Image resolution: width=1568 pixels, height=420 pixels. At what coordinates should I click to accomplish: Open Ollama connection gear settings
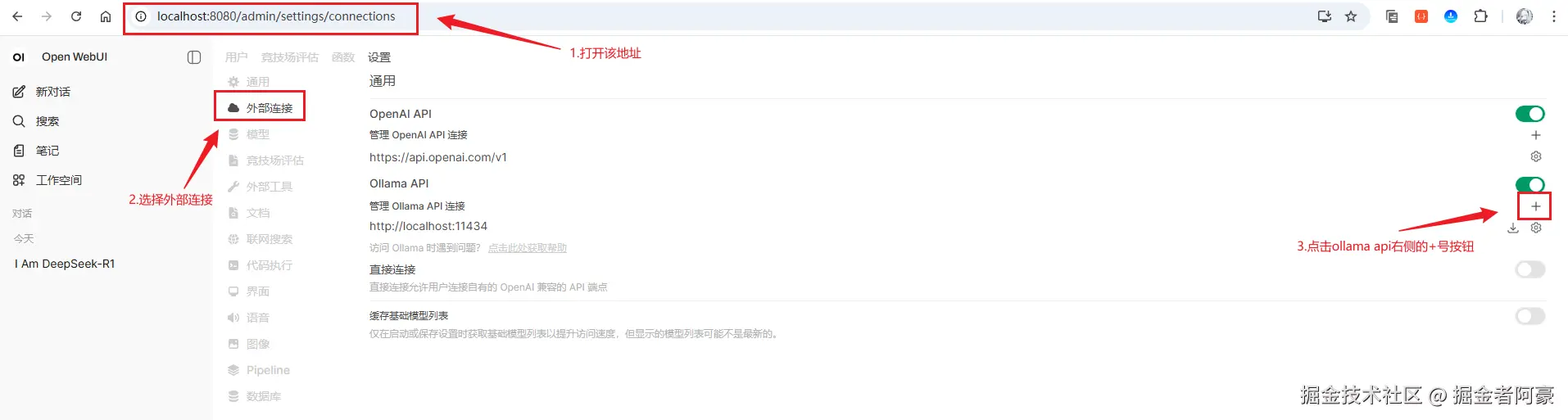pos(1536,228)
